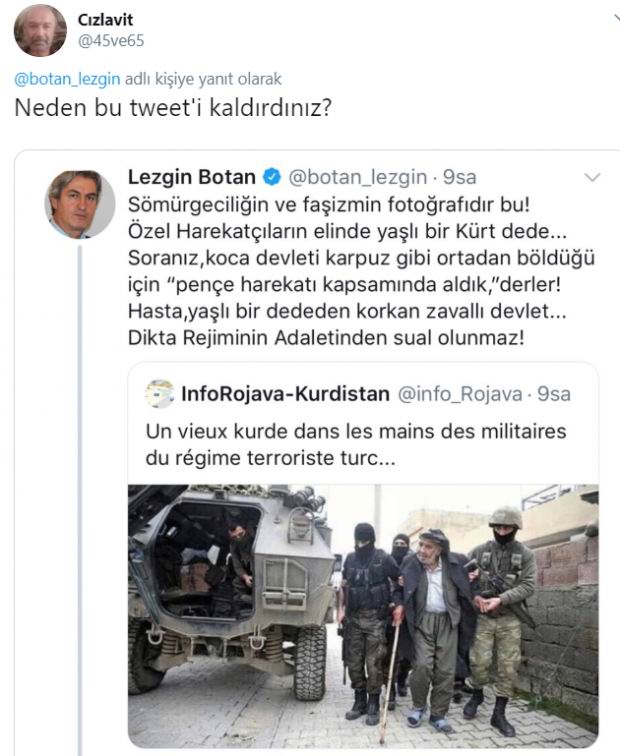Select the text 'Neden bu tweet'i kaldırdınız?'
The height and width of the screenshot is (756, 620).
pos(172,107)
